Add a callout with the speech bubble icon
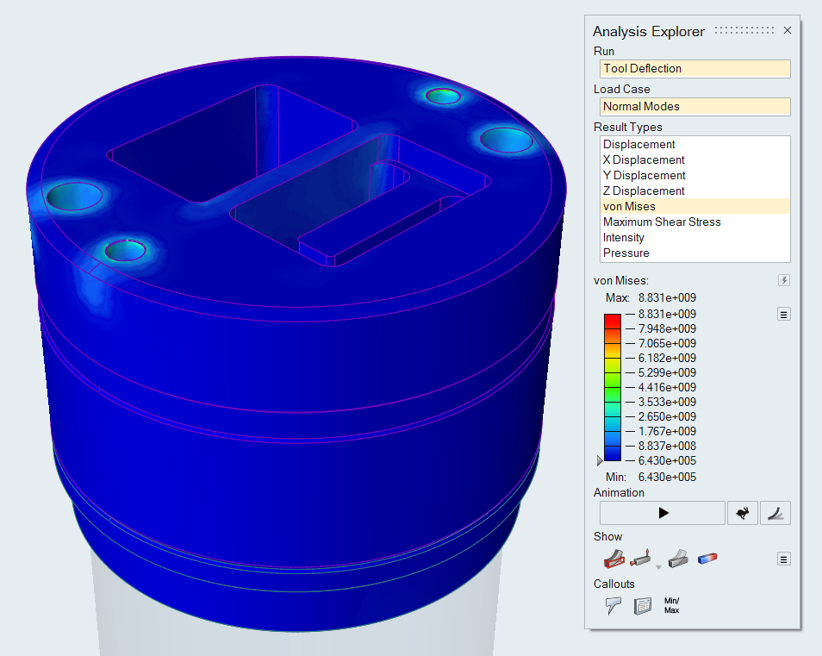Screen dimensions: 822x656 (613, 605)
